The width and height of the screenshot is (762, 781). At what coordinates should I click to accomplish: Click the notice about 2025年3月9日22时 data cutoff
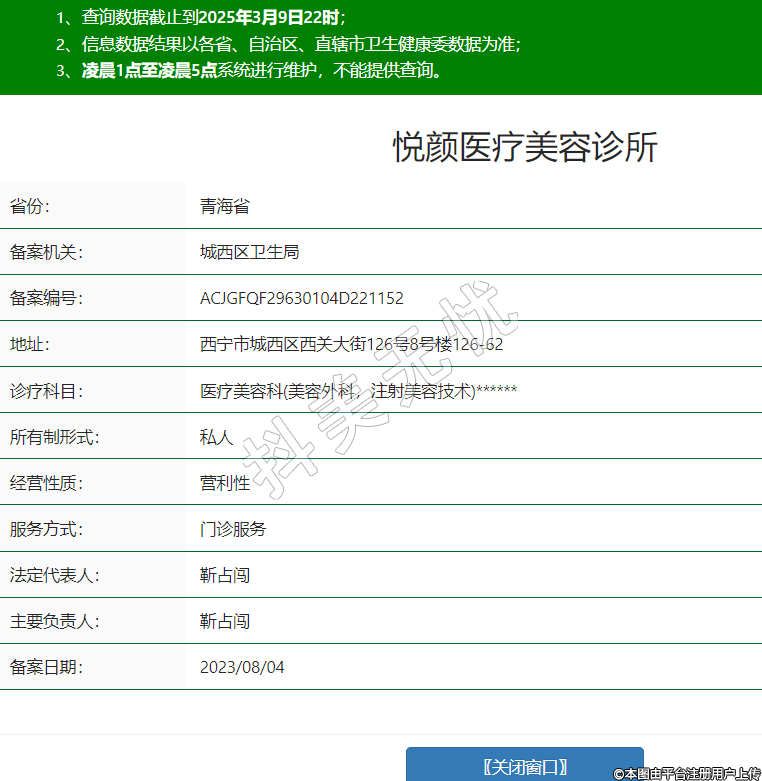click(200, 17)
